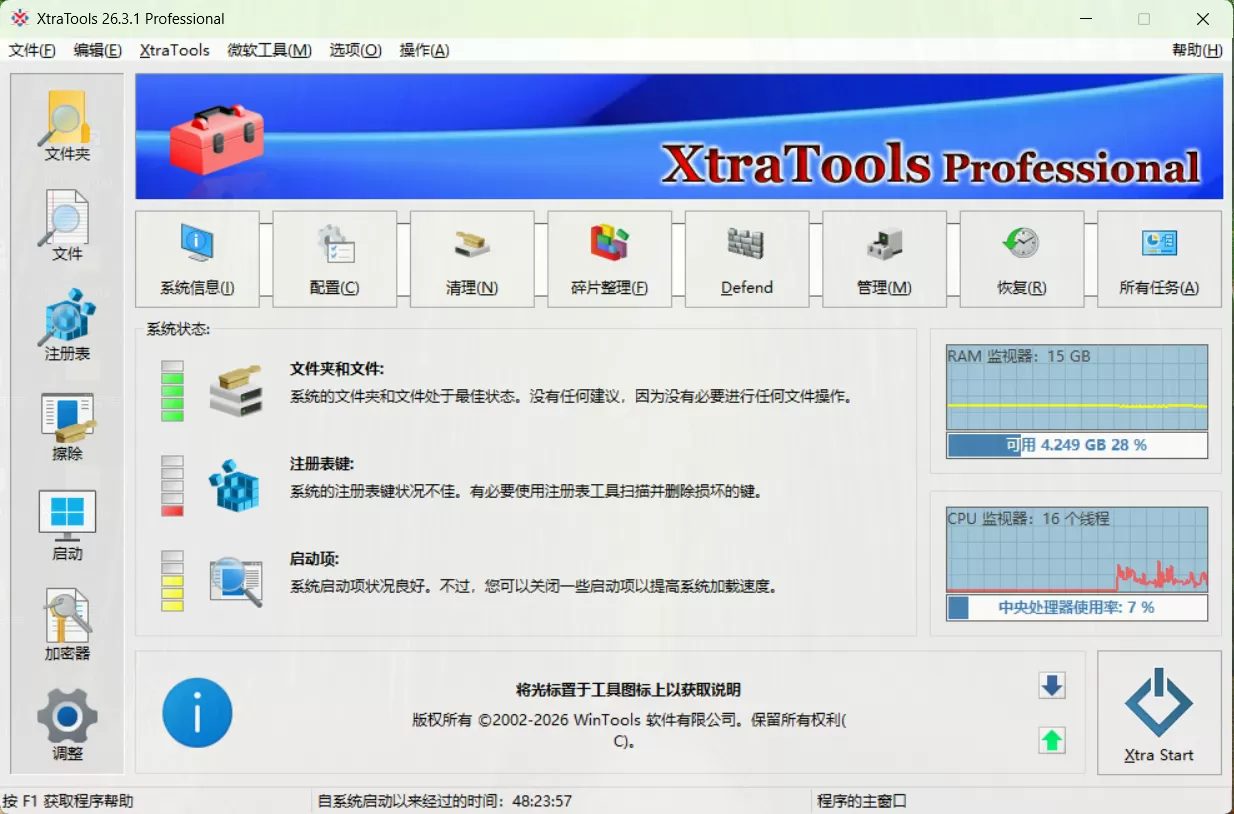The image size is (1234, 814).
Task: Expand the 操作(A) menu
Action: coord(424,50)
